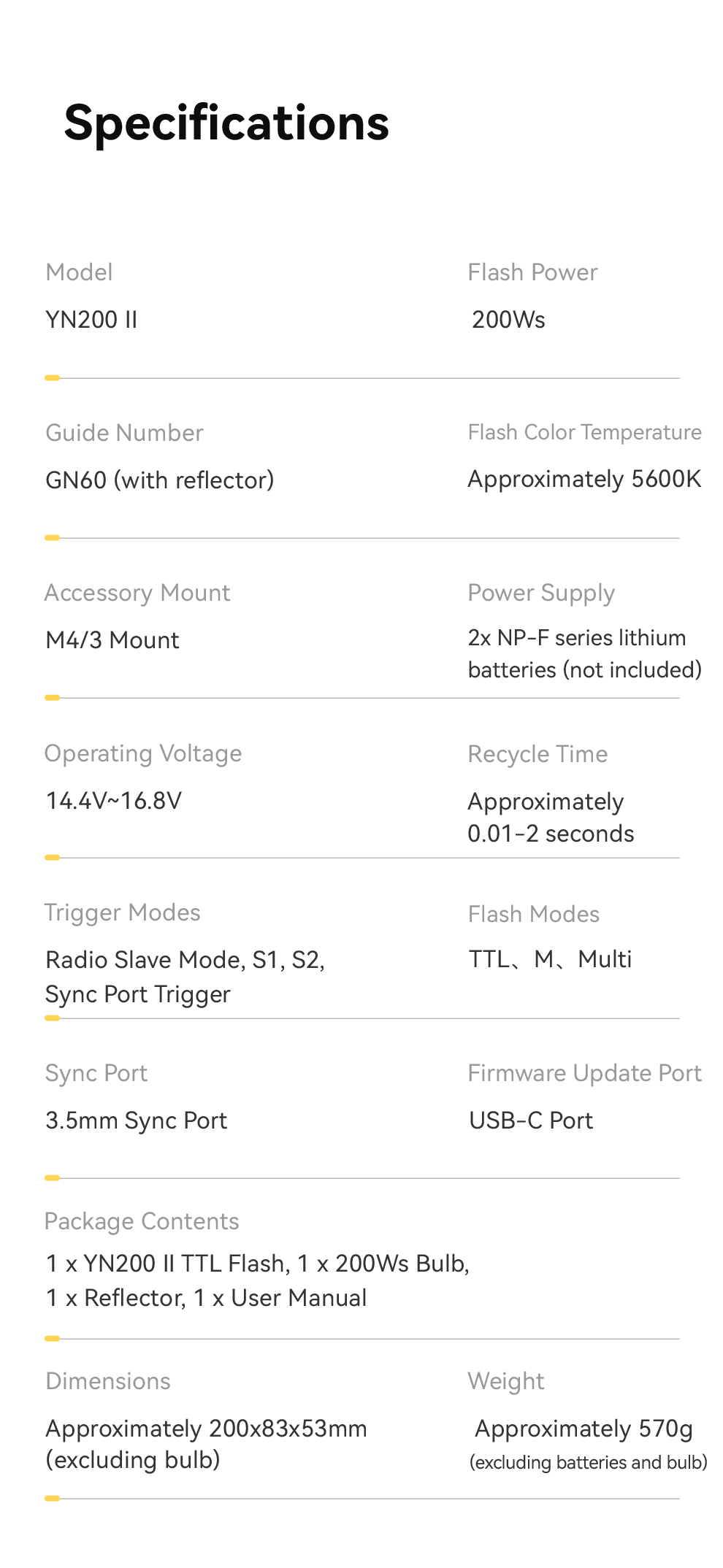The height and width of the screenshot is (1568, 723).
Task: Click the Accessory Mount label
Action: pyautogui.click(x=137, y=593)
